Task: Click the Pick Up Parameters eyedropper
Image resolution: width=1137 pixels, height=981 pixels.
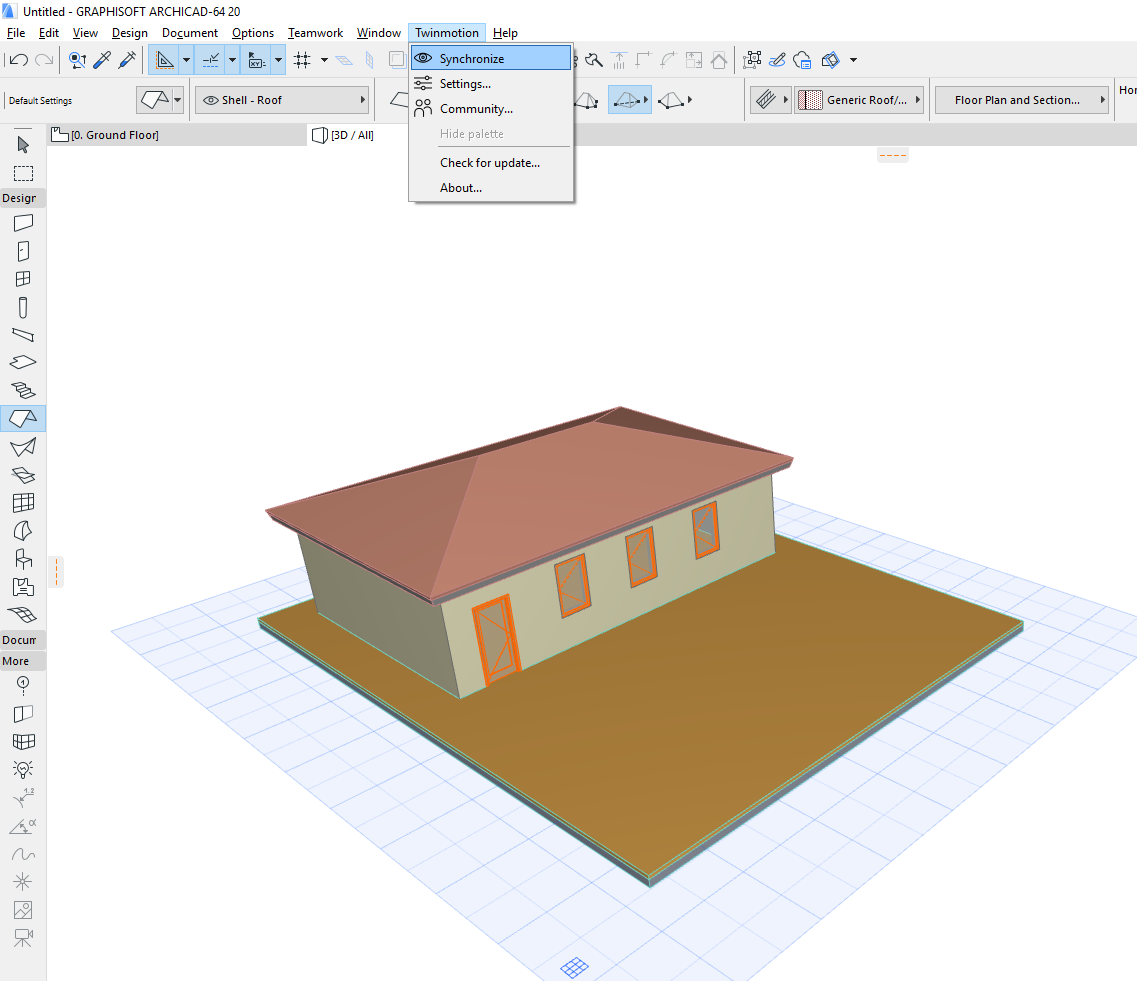Action: 102,60
